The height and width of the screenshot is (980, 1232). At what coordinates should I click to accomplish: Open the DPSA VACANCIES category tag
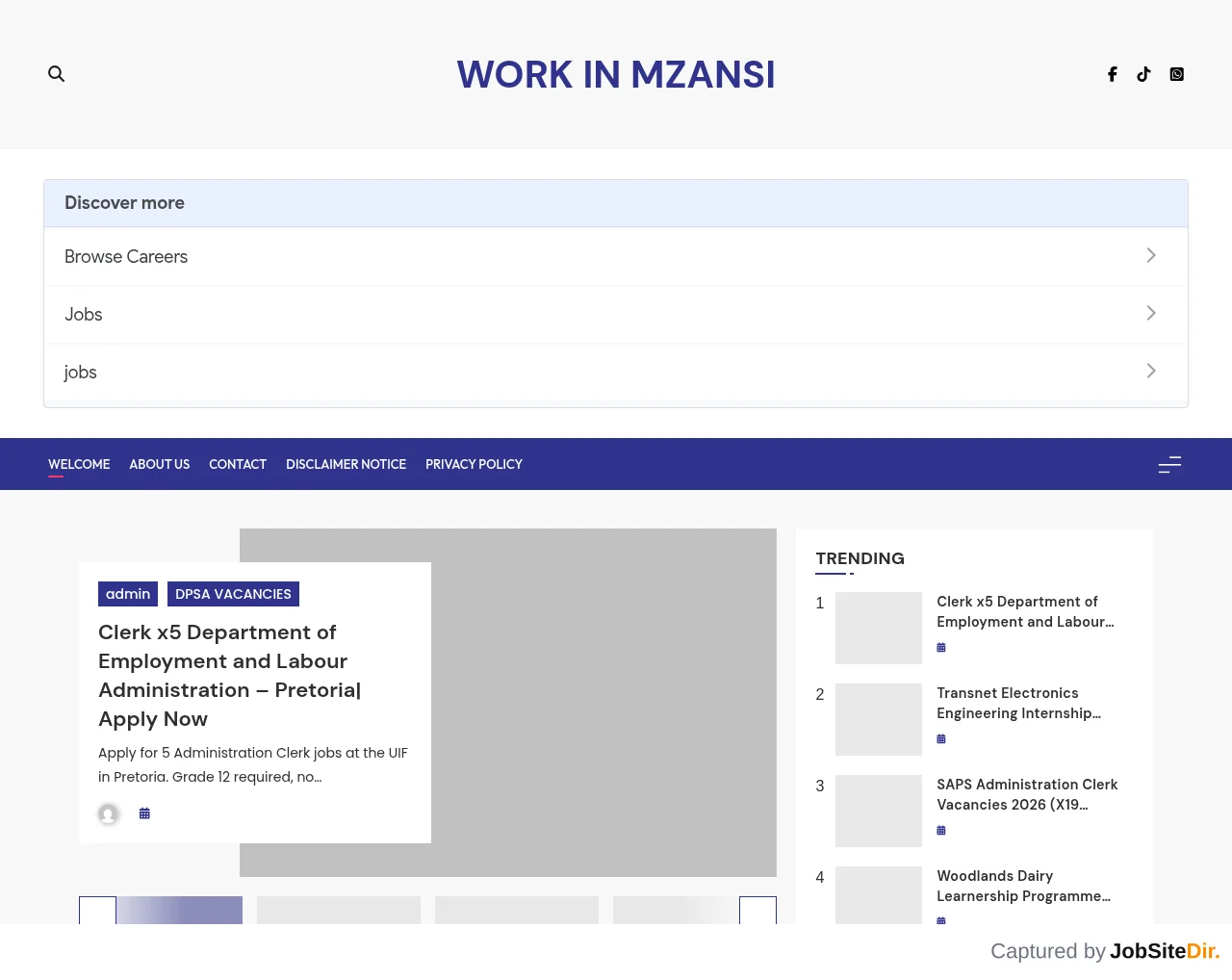coord(233,594)
